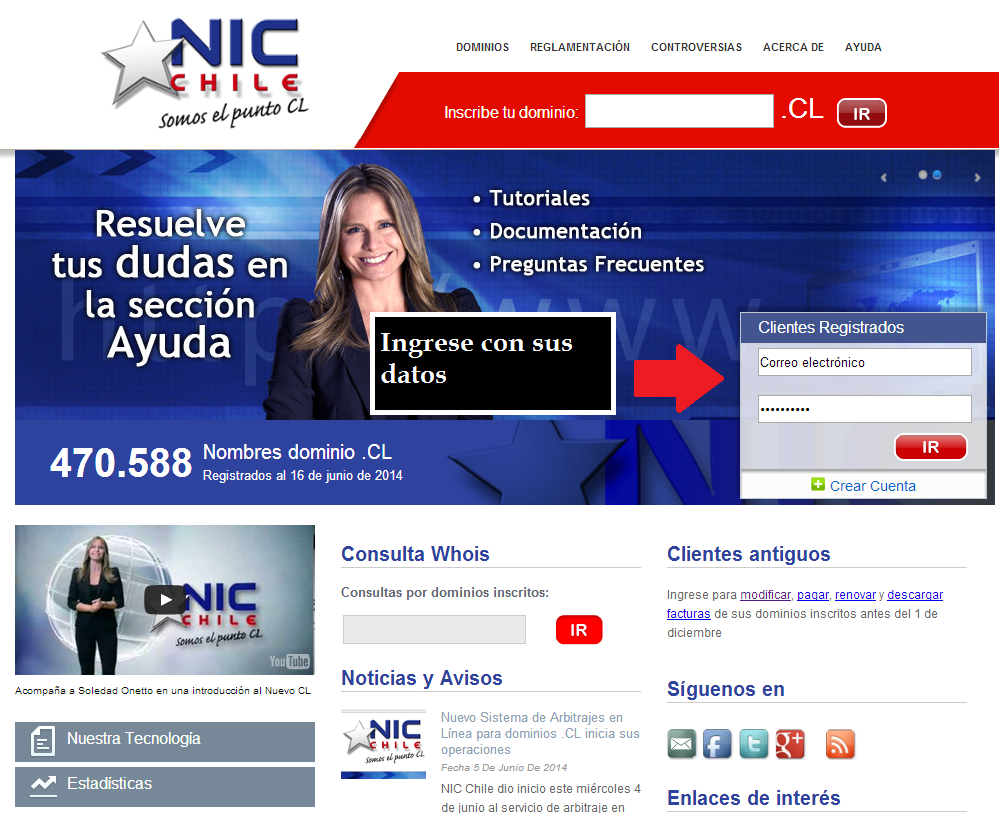
Task: Click the Síguenos en heading
Action: tap(726, 689)
